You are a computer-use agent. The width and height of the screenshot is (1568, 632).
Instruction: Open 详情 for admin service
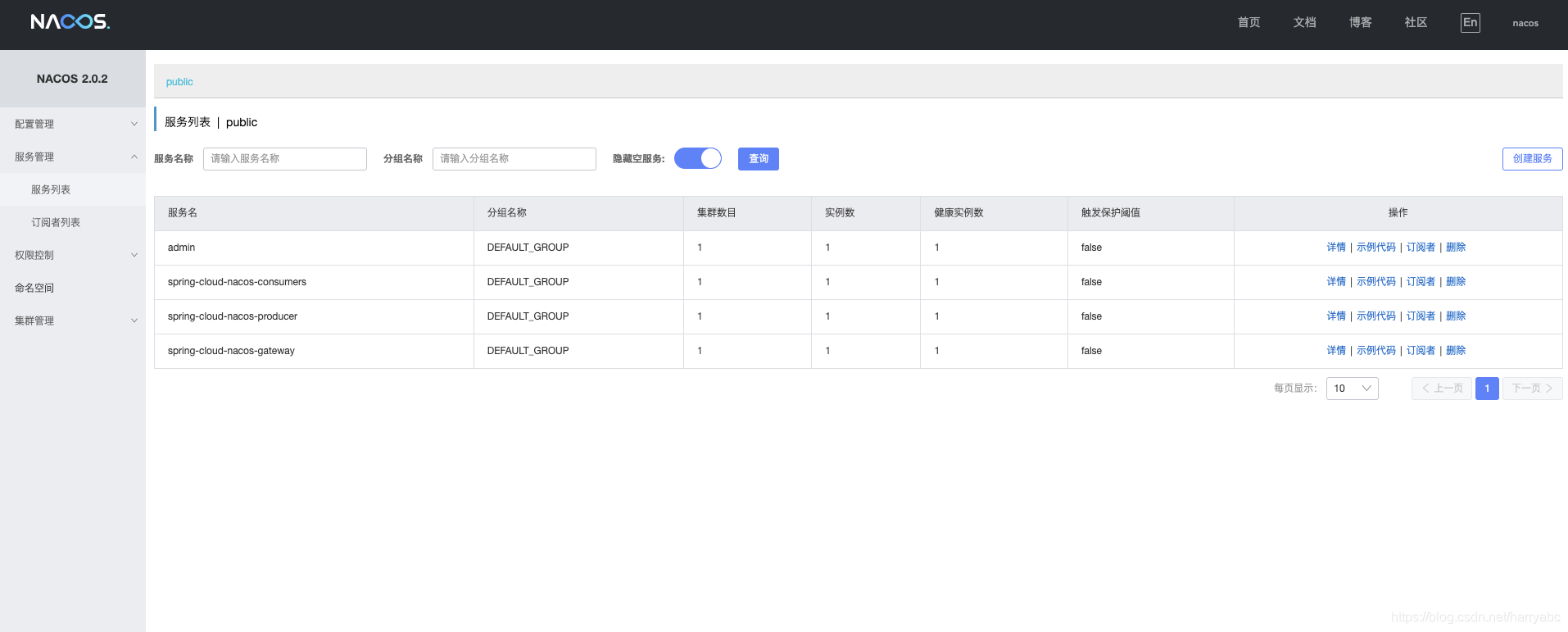pos(1336,248)
